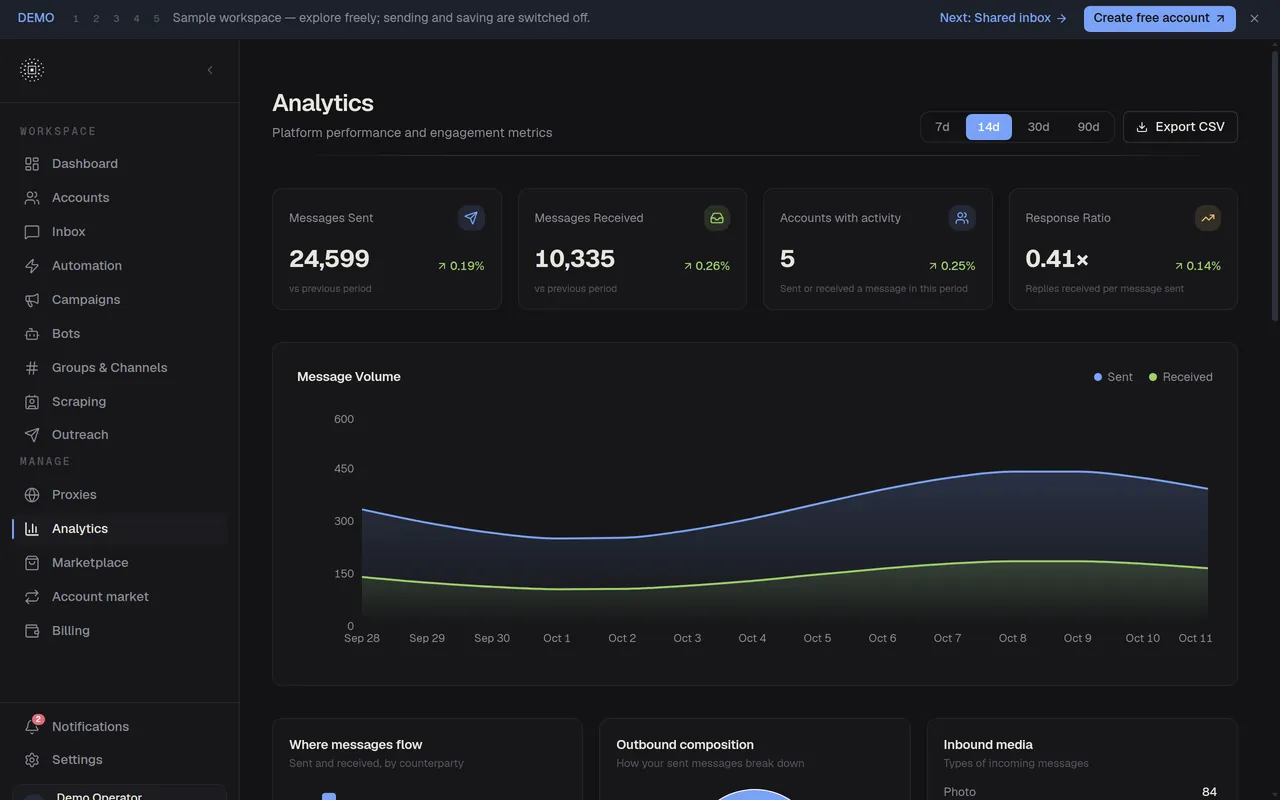Export analytics with Export CSV button
Screen dimensions: 1280x800
(x=1180, y=127)
